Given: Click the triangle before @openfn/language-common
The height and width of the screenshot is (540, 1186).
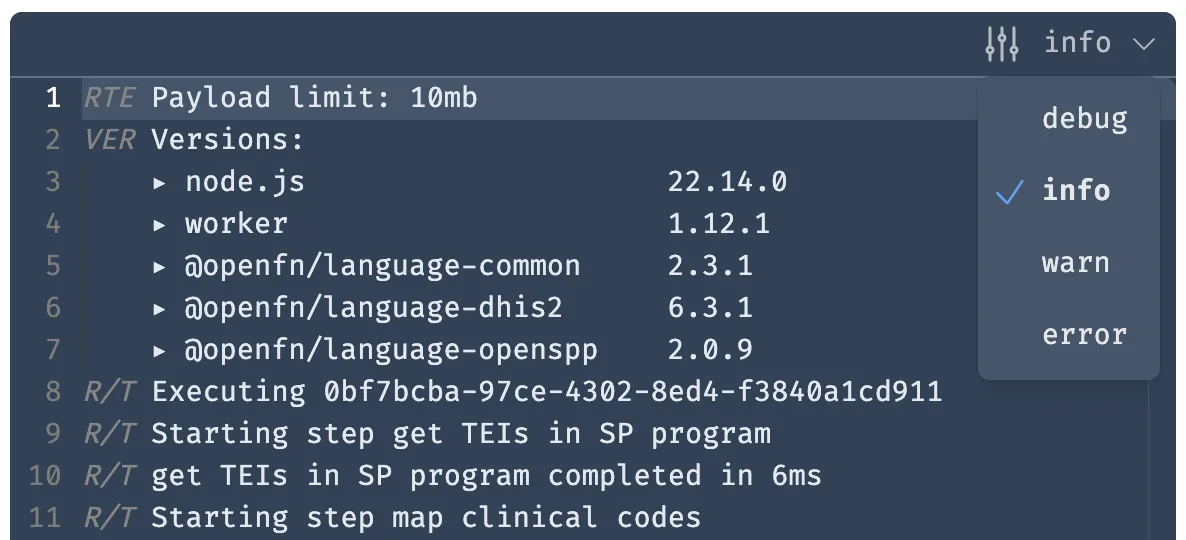Looking at the screenshot, I should 160,266.
